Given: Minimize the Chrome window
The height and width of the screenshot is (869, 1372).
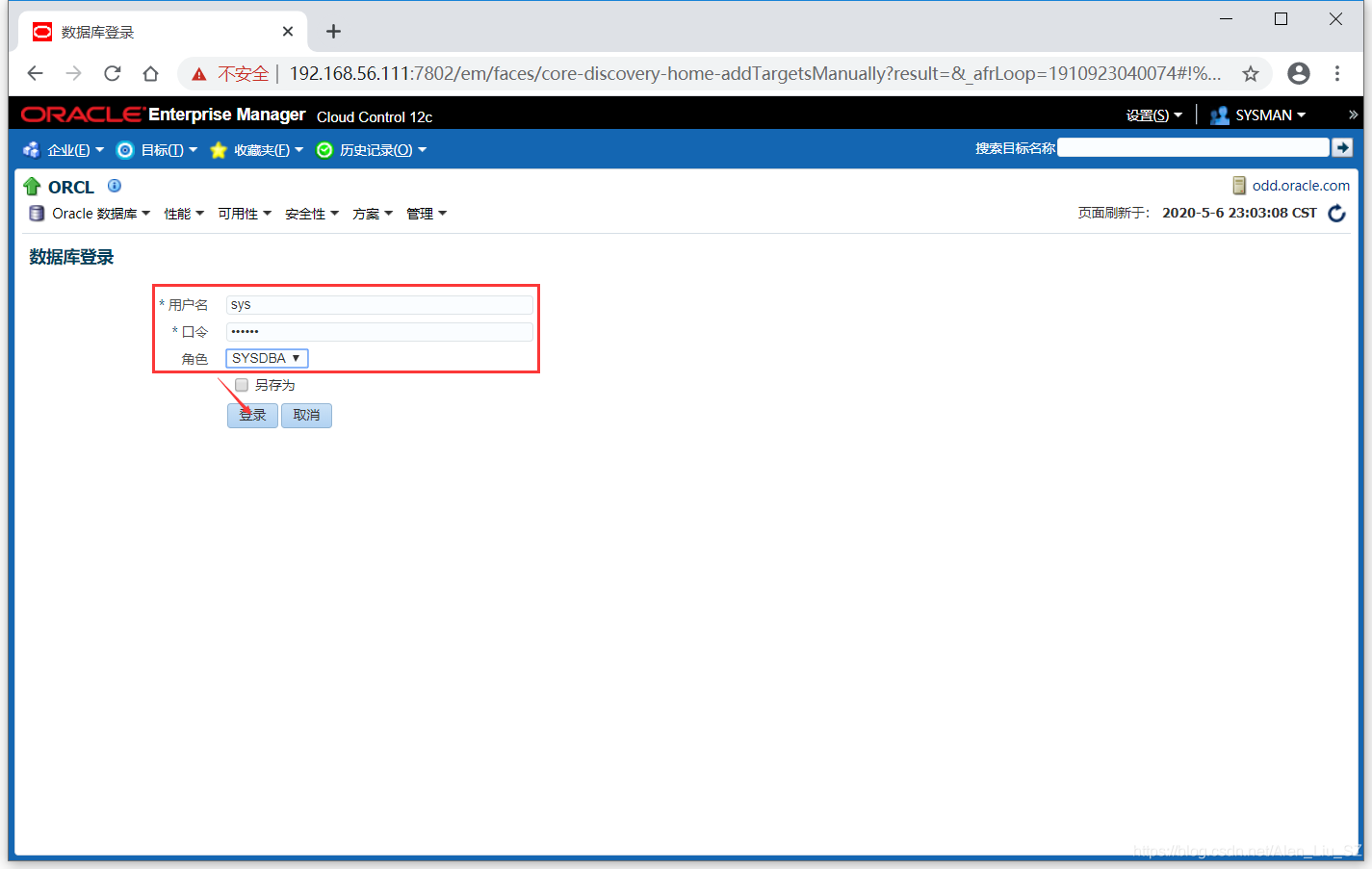Looking at the screenshot, I should pos(1227,19).
